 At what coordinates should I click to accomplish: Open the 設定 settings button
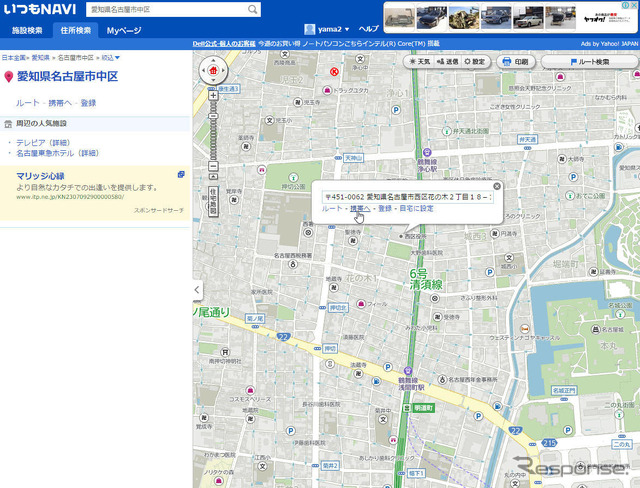pyautogui.click(x=475, y=62)
